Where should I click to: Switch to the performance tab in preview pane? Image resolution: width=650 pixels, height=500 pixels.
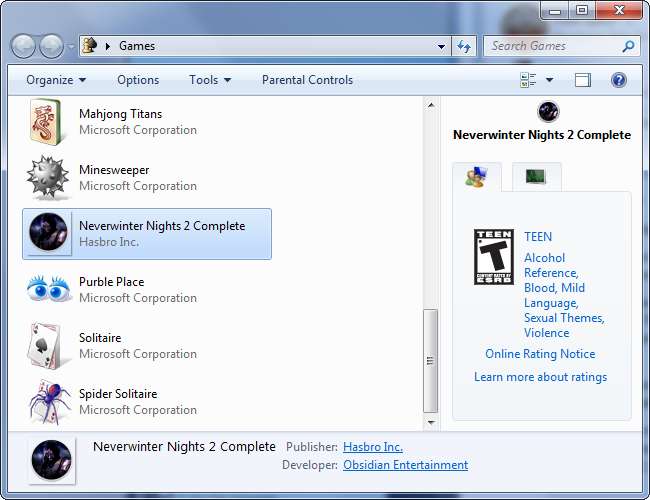point(536,177)
